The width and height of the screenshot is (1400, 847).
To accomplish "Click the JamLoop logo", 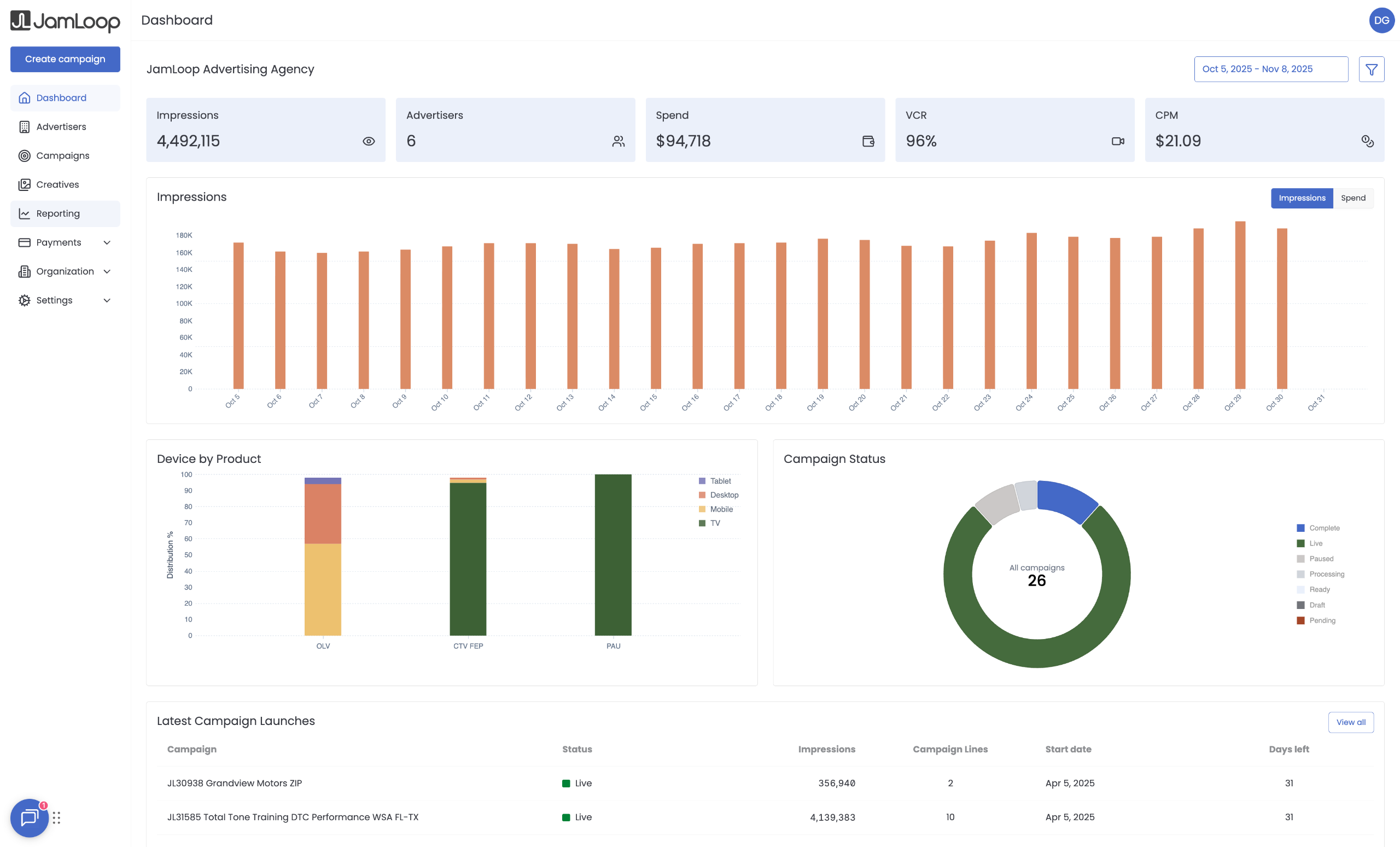I will [x=65, y=21].
